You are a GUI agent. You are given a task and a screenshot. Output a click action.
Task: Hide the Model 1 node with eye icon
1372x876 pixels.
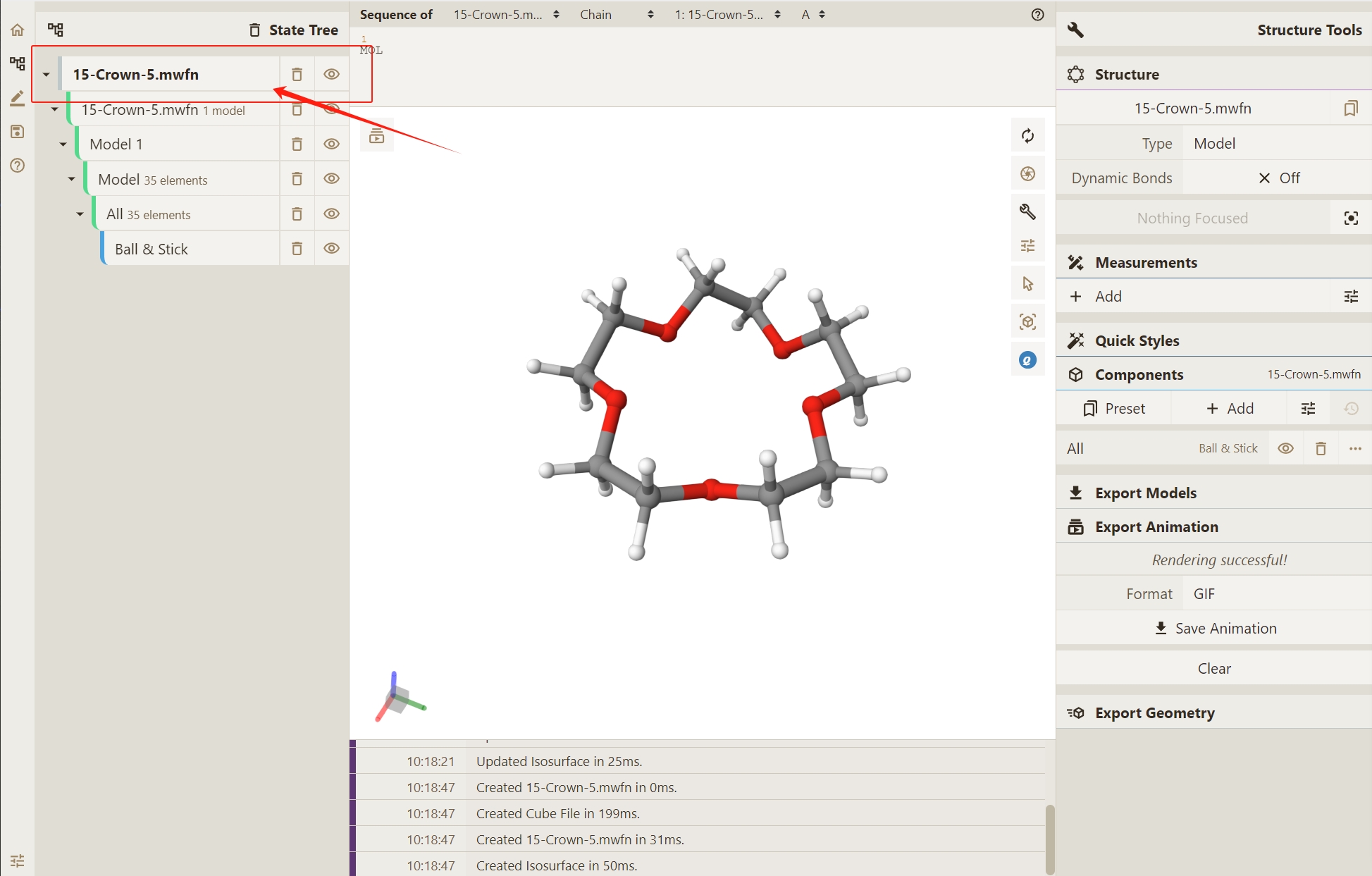(331, 144)
